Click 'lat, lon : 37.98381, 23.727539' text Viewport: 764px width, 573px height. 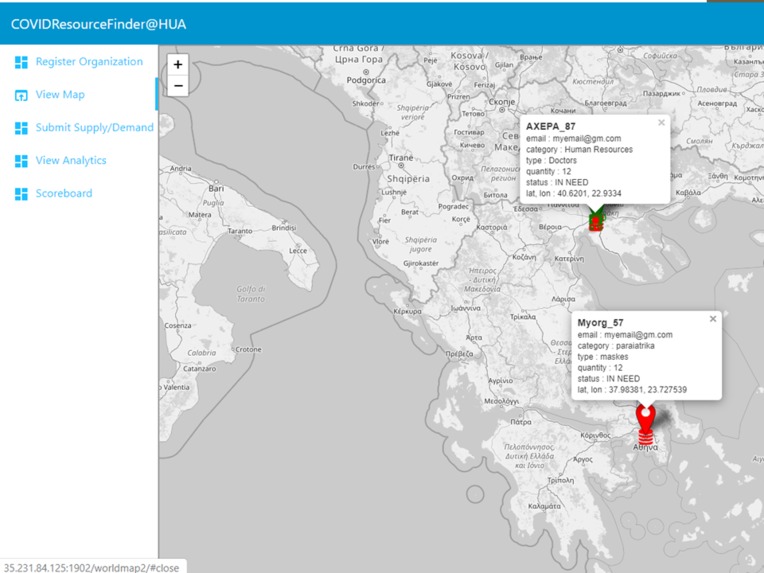(x=632, y=390)
